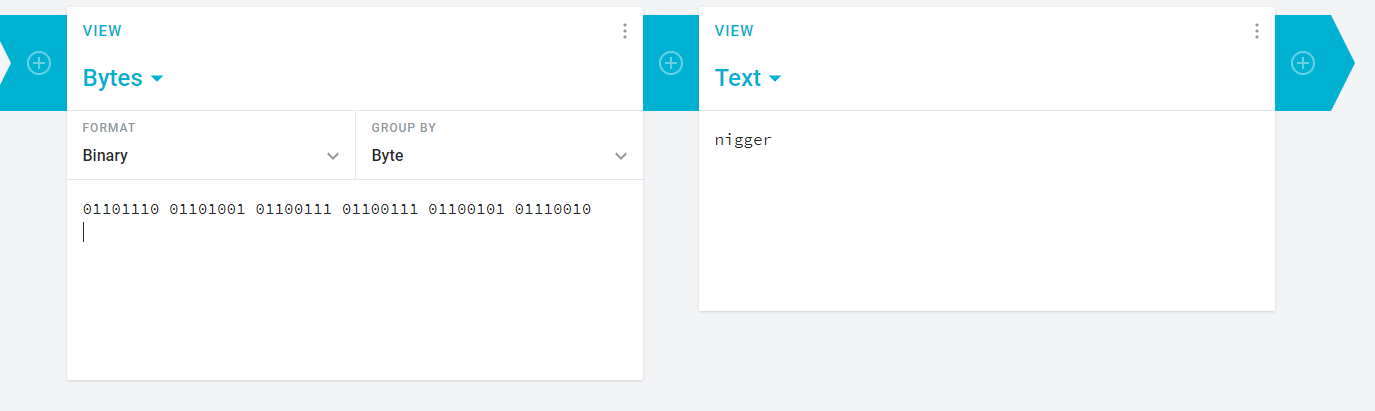Viewport: 1375px width, 411px height.
Task: Add a brick between Bytes and Text views
Action: click(x=671, y=63)
